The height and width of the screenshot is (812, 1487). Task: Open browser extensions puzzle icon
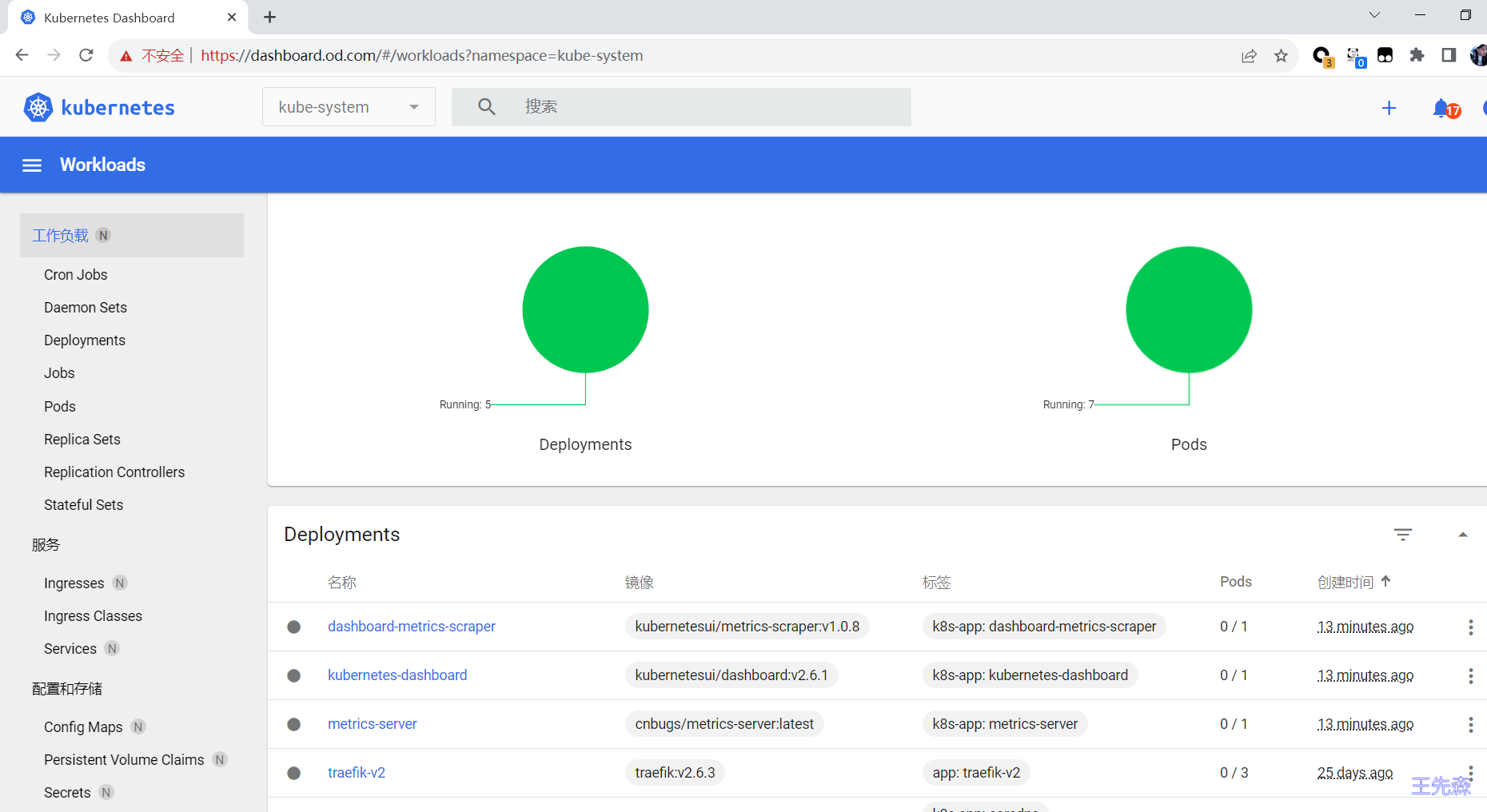point(1417,55)
